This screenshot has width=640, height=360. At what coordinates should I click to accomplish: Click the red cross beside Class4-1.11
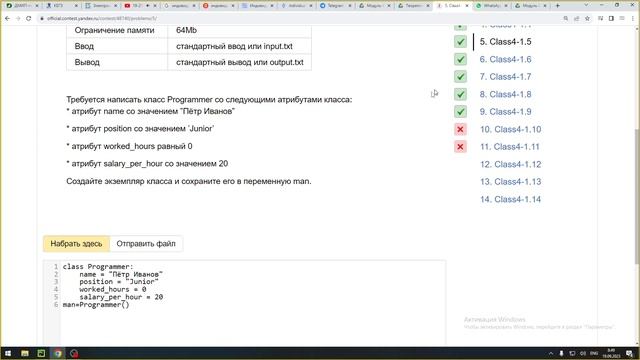[460, 147]
